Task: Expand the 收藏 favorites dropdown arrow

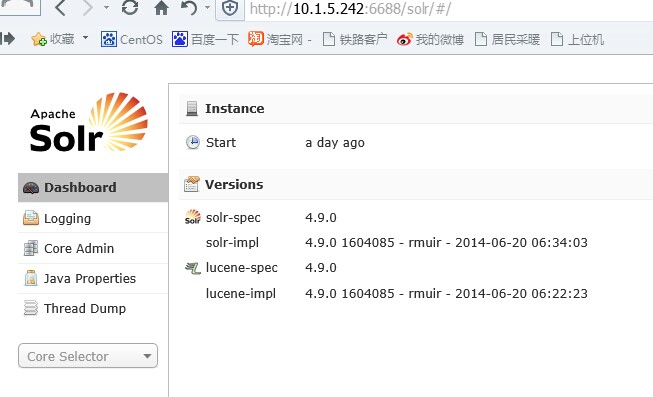Action: tap(85, 38)
